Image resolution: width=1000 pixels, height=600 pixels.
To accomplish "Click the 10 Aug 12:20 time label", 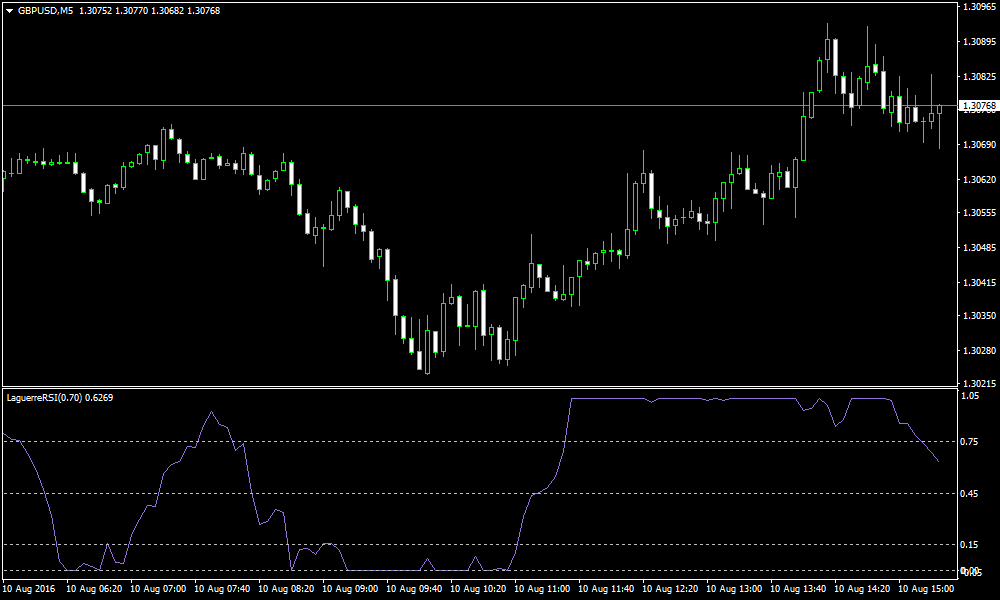I will click(671, 589).
